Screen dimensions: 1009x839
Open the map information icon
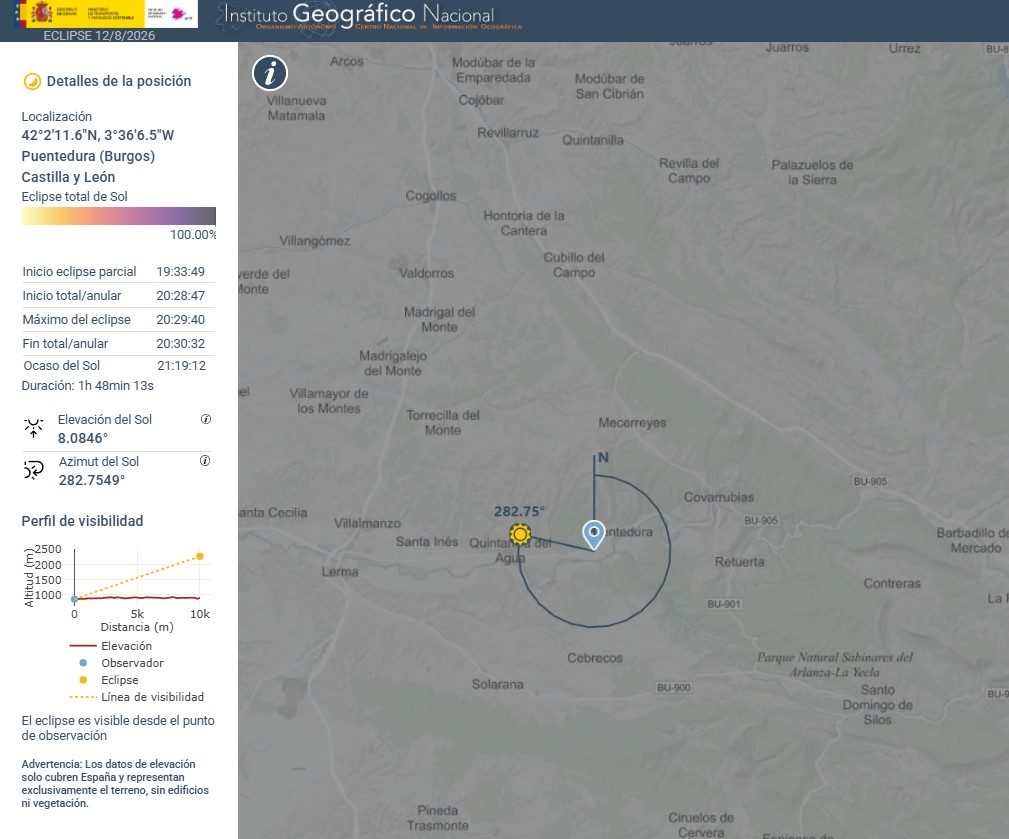(x=270, y=73)
